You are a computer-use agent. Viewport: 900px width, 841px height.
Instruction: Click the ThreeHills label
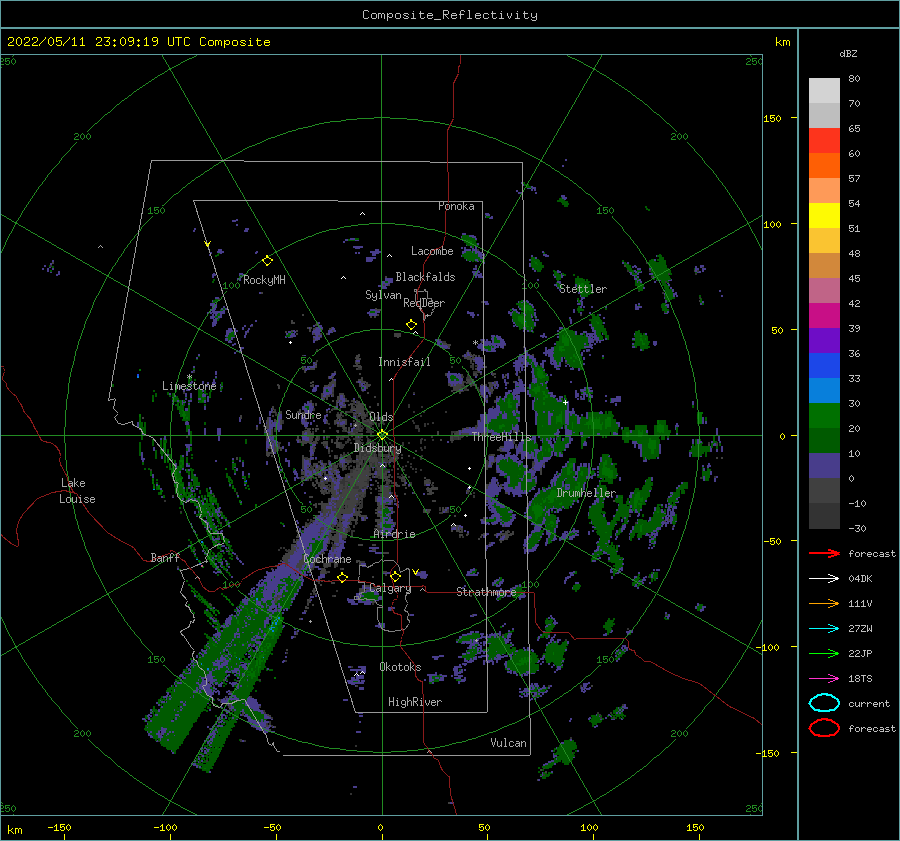tap(502, 437)
